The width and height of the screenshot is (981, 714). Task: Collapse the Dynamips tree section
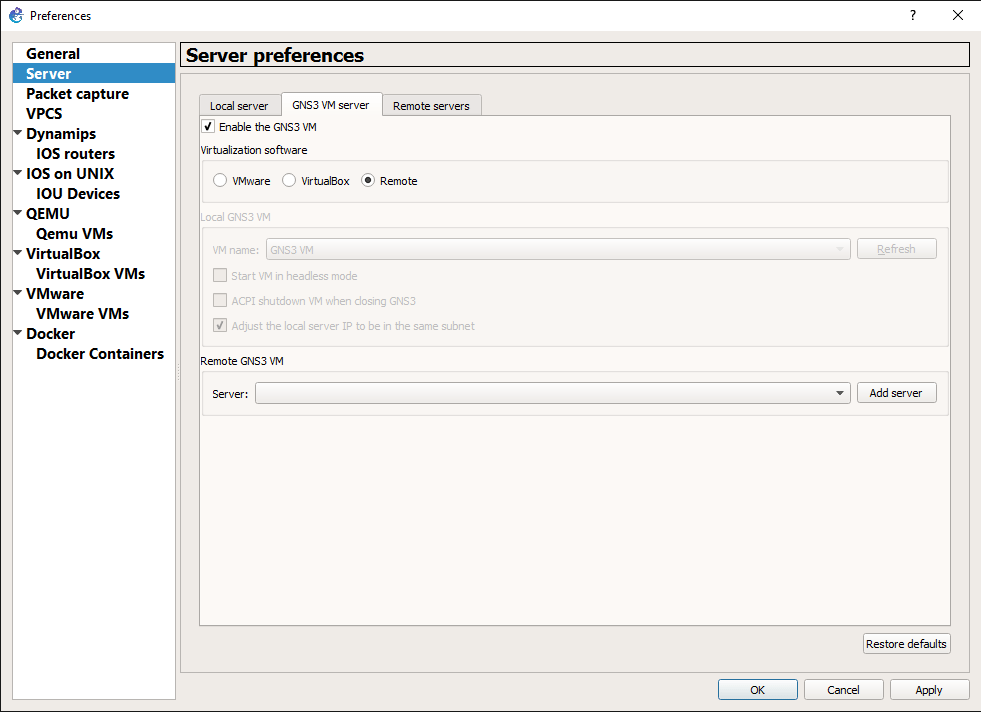point(18,133)
